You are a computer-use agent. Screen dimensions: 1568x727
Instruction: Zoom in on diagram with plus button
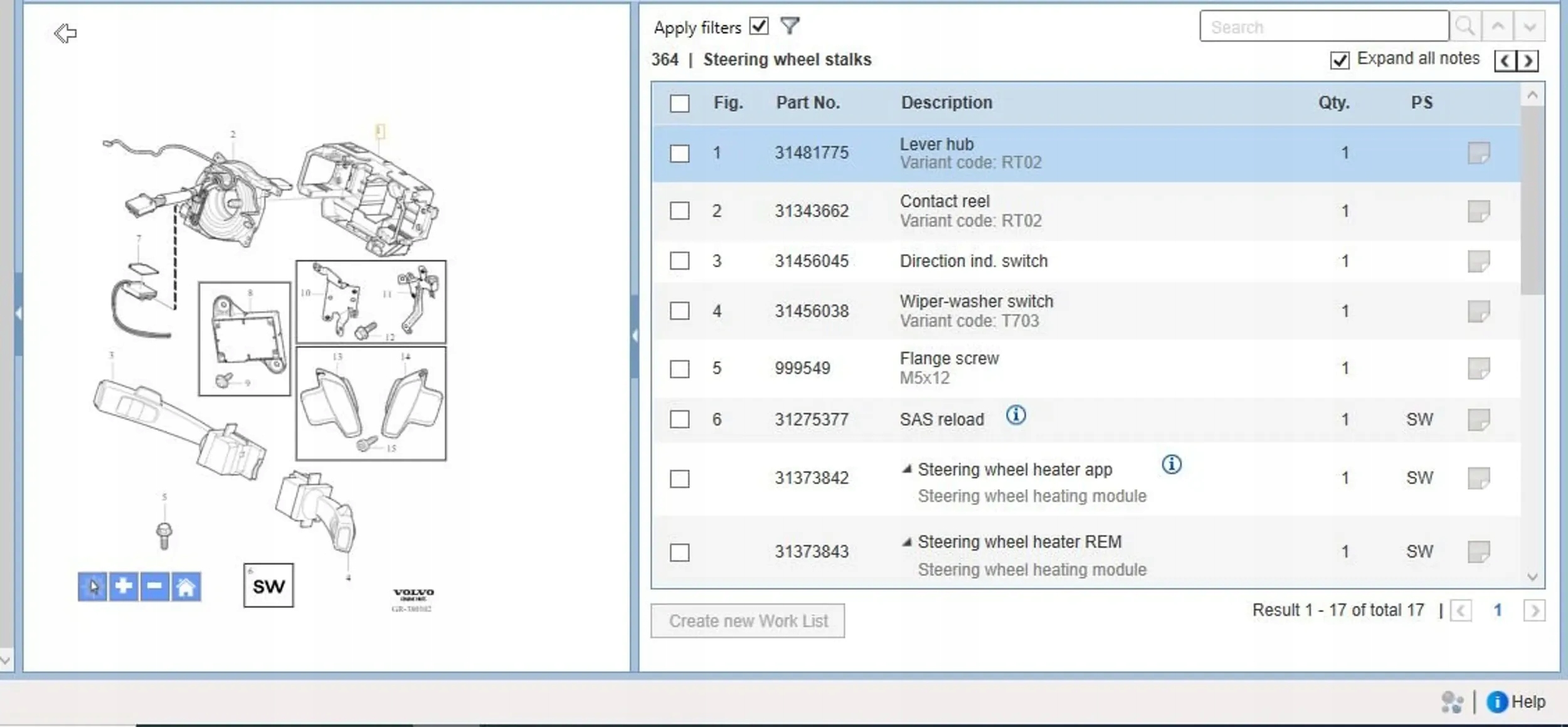(x=124, y=586)
